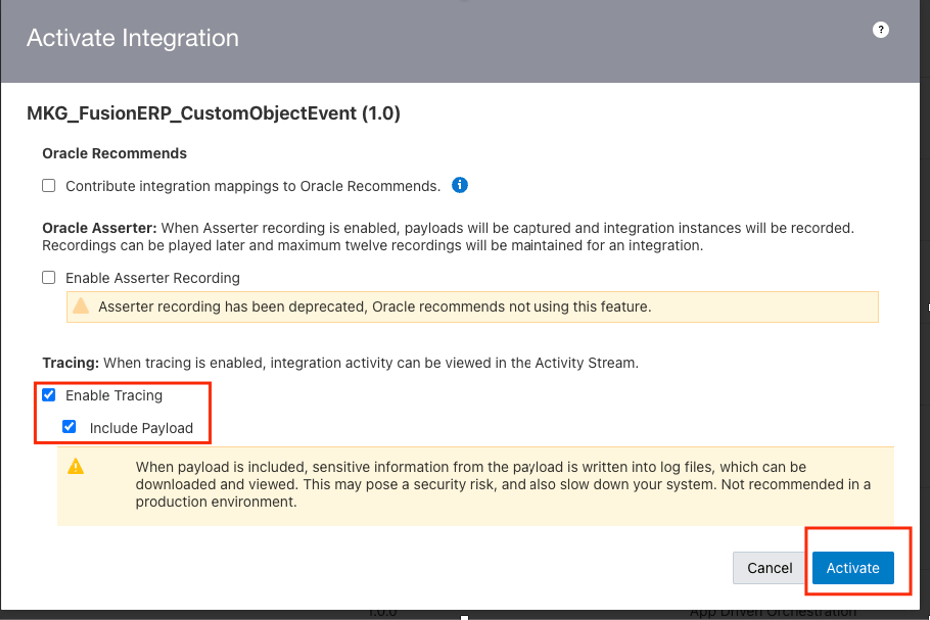Click the Enable Tracing label text

[114, 396]
